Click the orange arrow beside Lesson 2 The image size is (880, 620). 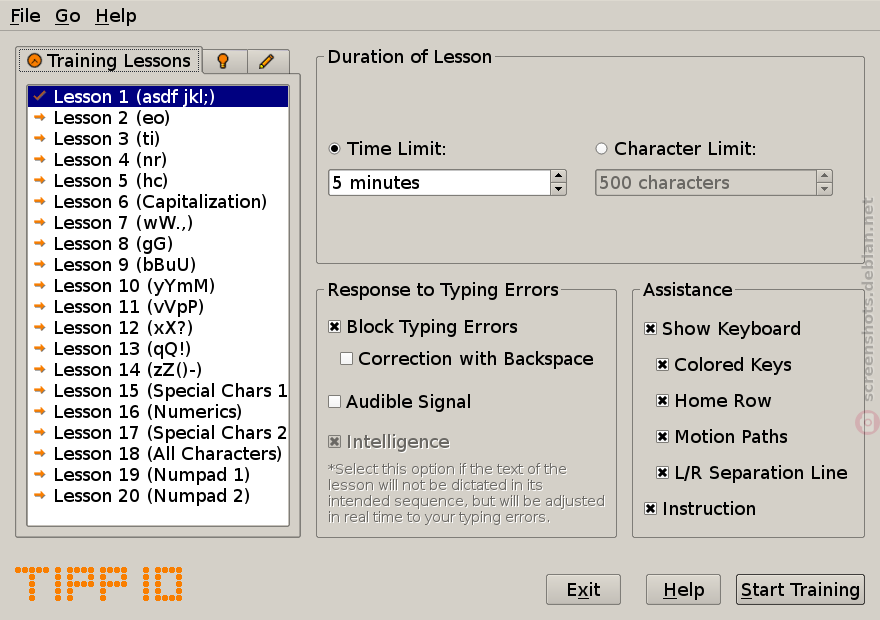39,117
